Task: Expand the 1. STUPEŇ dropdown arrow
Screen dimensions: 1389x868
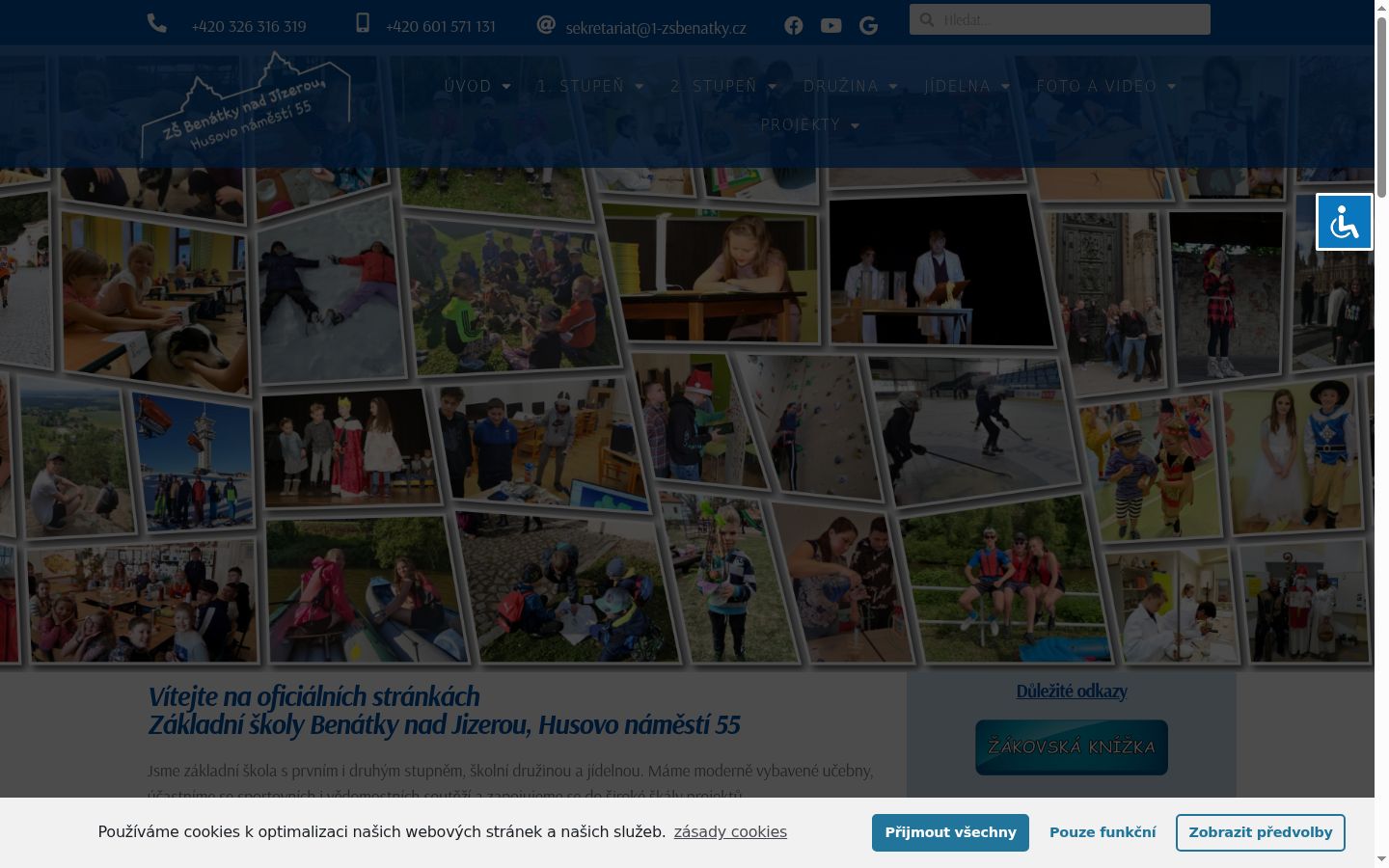Action: (640, 87)
